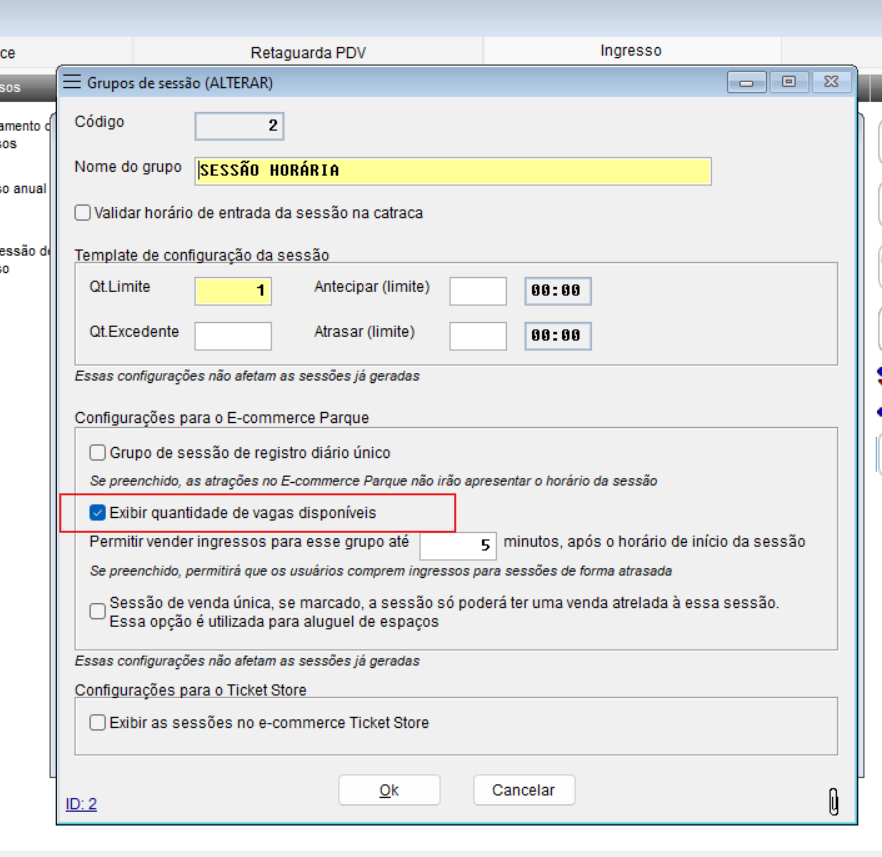Click the Qt.Limite quantity field

pos(233,291)
